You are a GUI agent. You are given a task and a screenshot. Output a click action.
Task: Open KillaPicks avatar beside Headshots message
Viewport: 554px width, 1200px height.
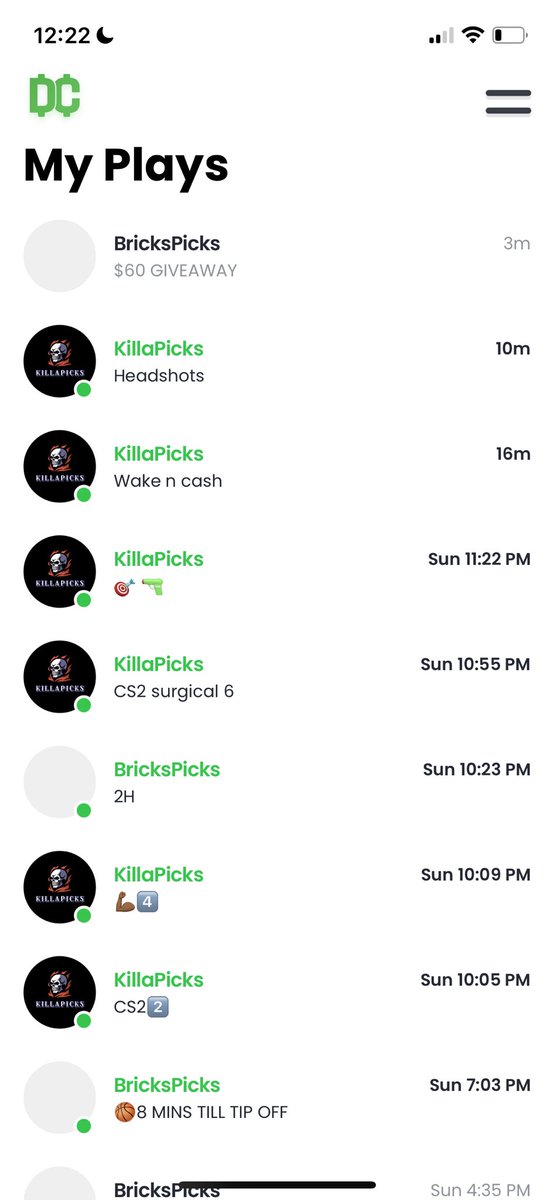59,361
